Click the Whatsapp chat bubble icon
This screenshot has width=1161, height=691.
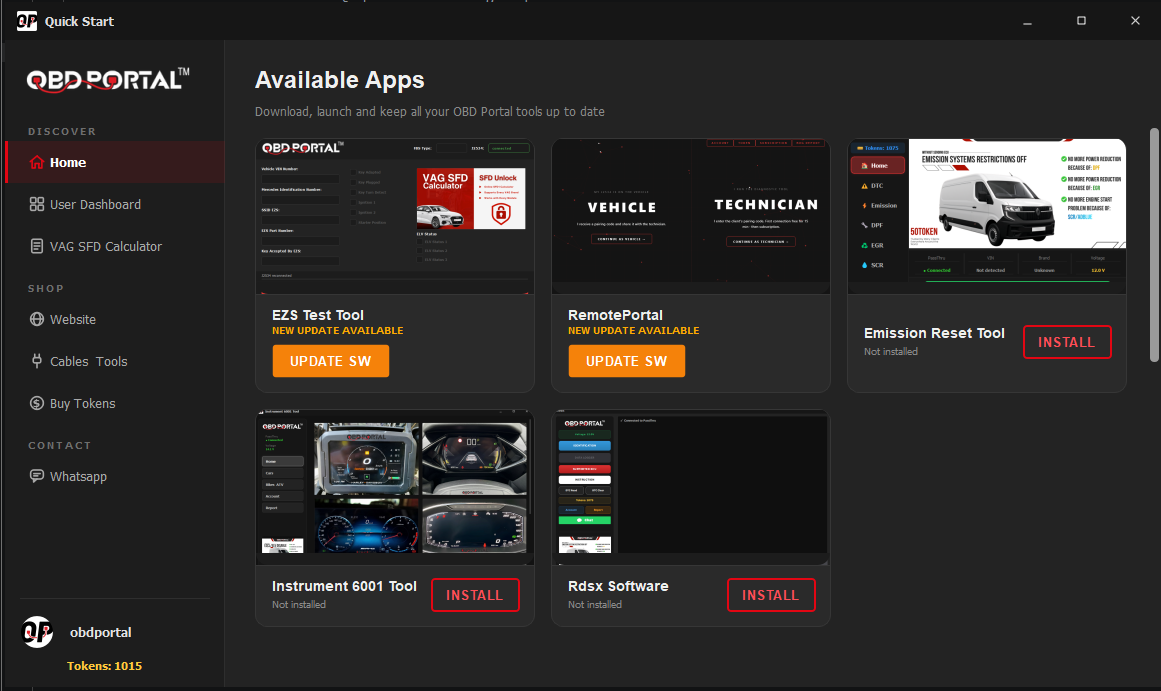[x=37, y=475]
